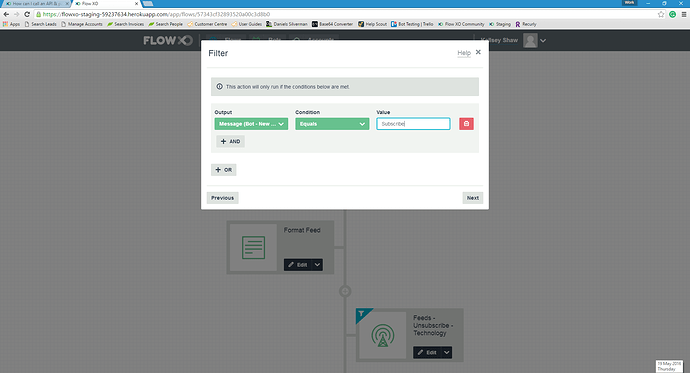Go to the Next step
Screen dimensions: 690x373
point(473,198)
